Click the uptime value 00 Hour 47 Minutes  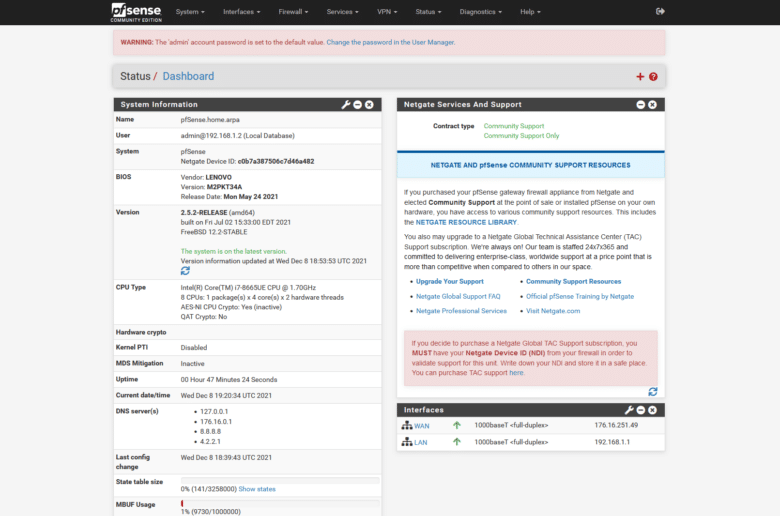(x=229, y=380)
